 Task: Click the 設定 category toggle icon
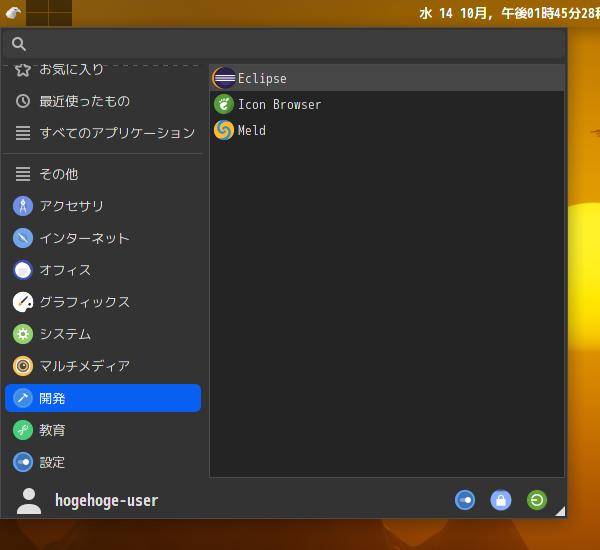pyautogui.click(x=23, y=462)
